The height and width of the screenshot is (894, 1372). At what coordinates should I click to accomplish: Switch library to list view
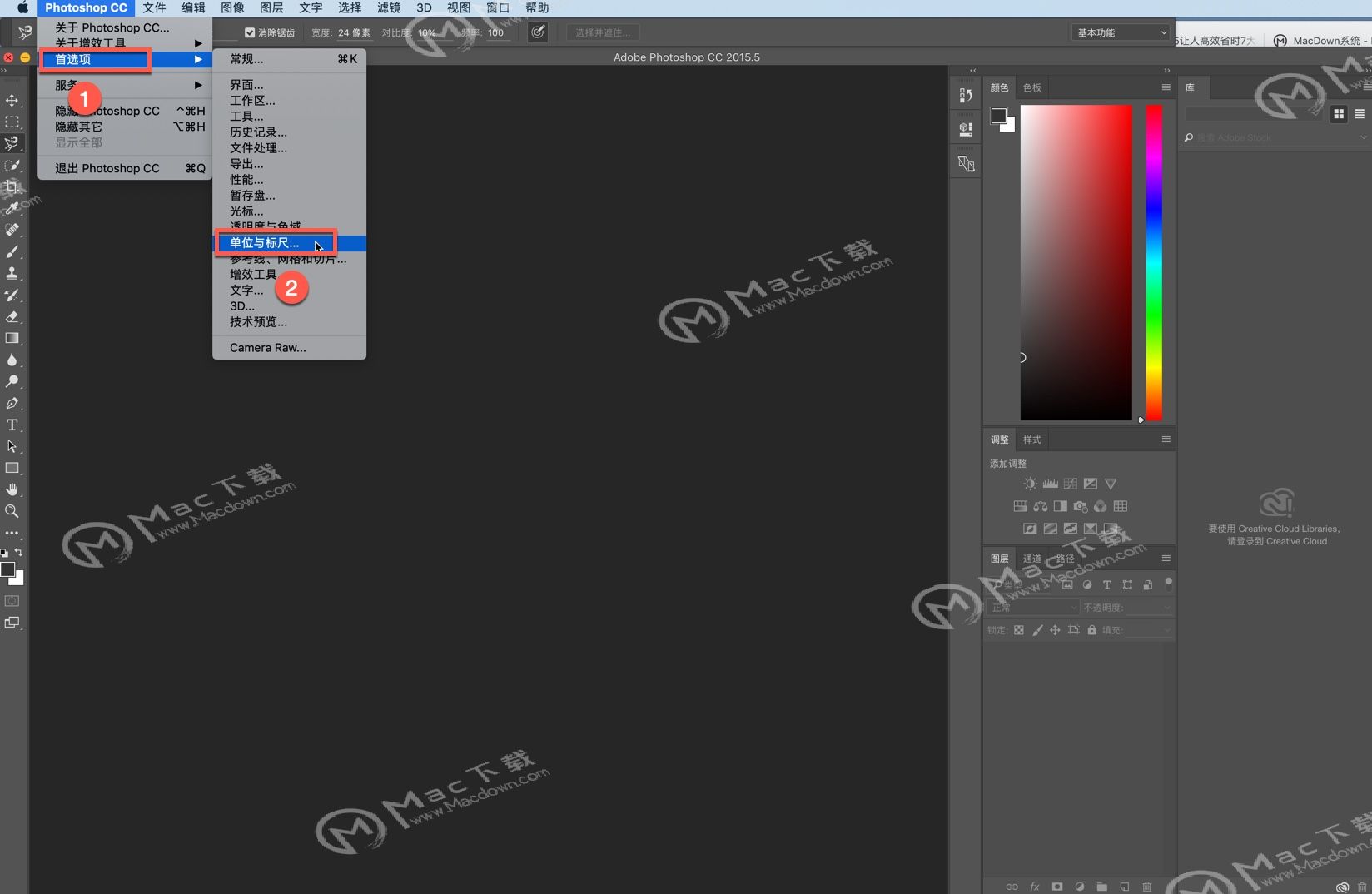1360,114
